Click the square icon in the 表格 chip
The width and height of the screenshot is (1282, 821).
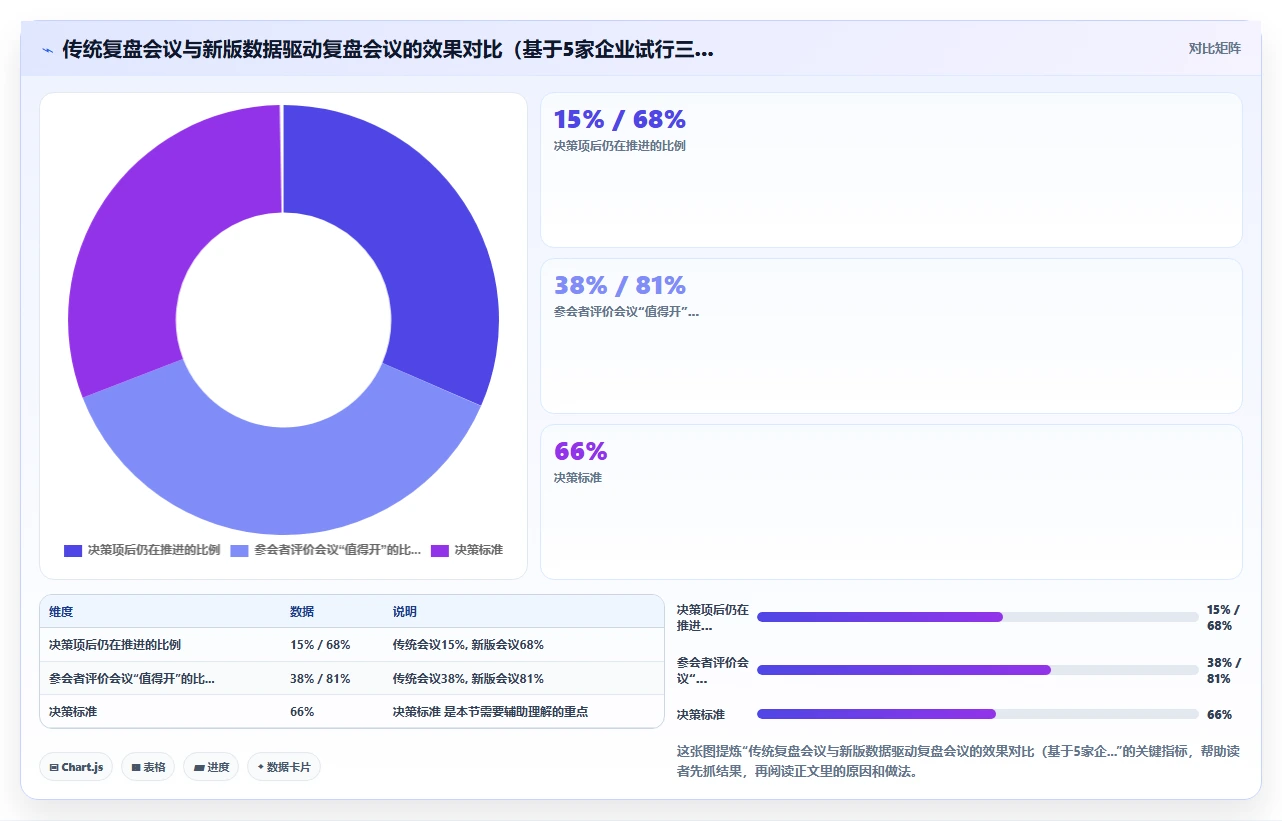click(x=135, y=768)
